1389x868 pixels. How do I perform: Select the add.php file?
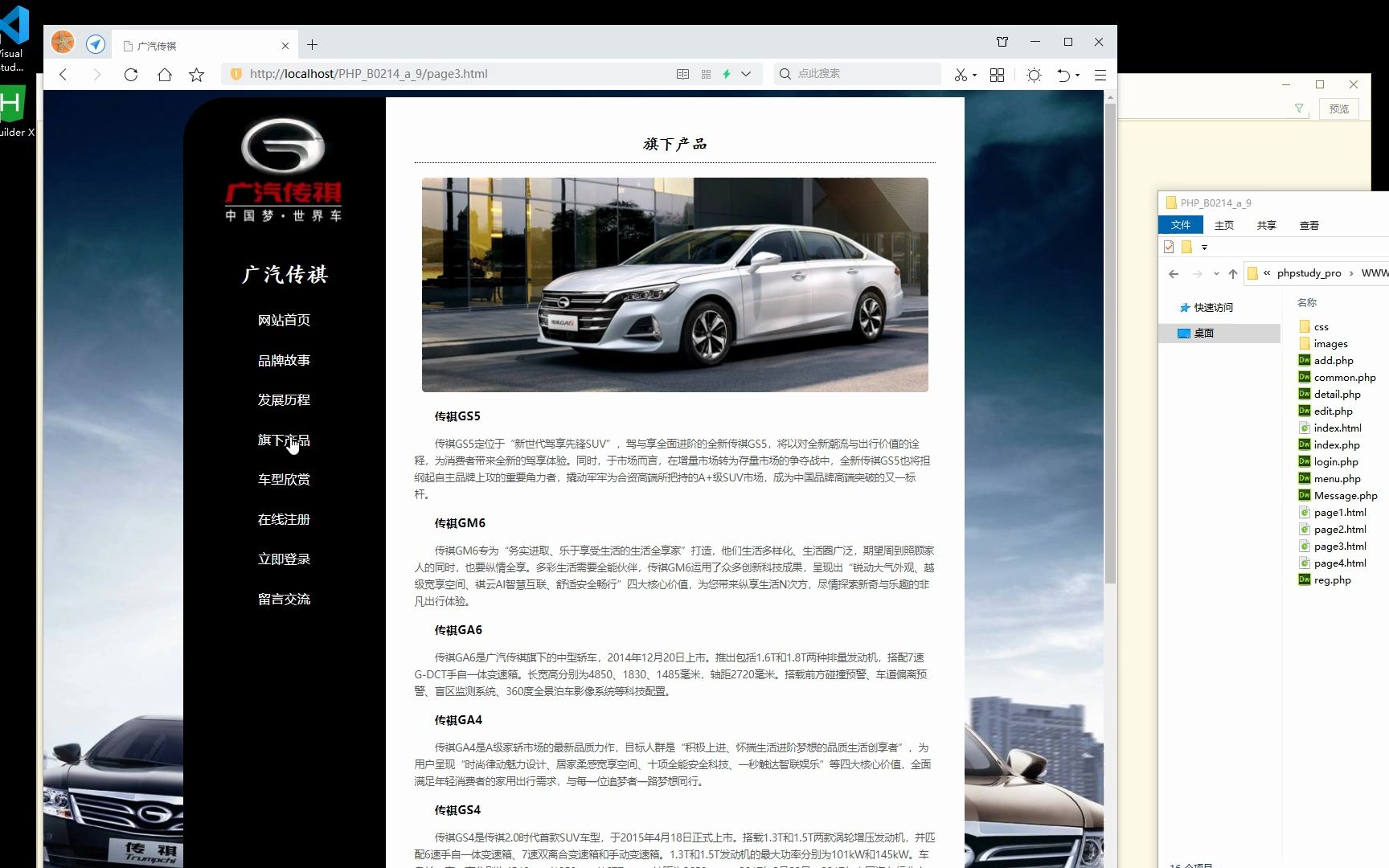click(1326, 361)
